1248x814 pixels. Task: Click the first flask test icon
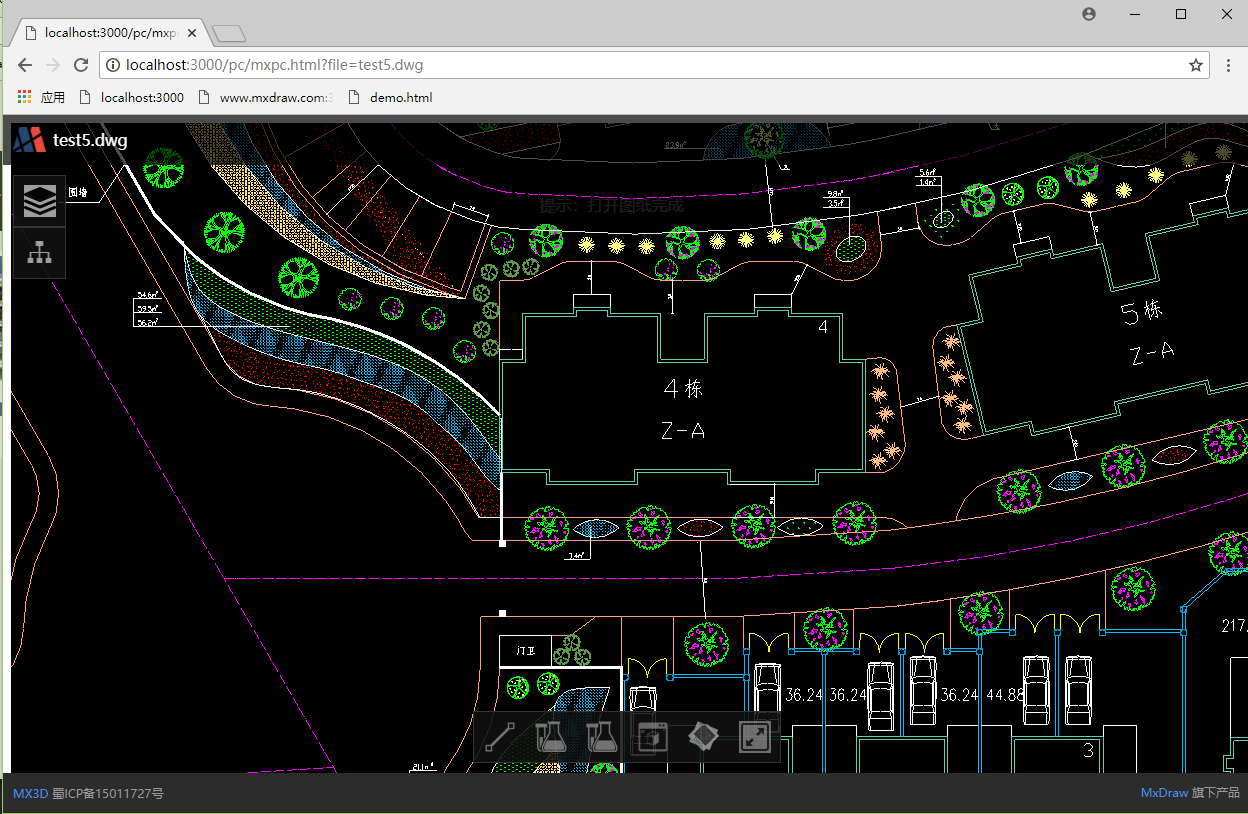pos(550,738)
